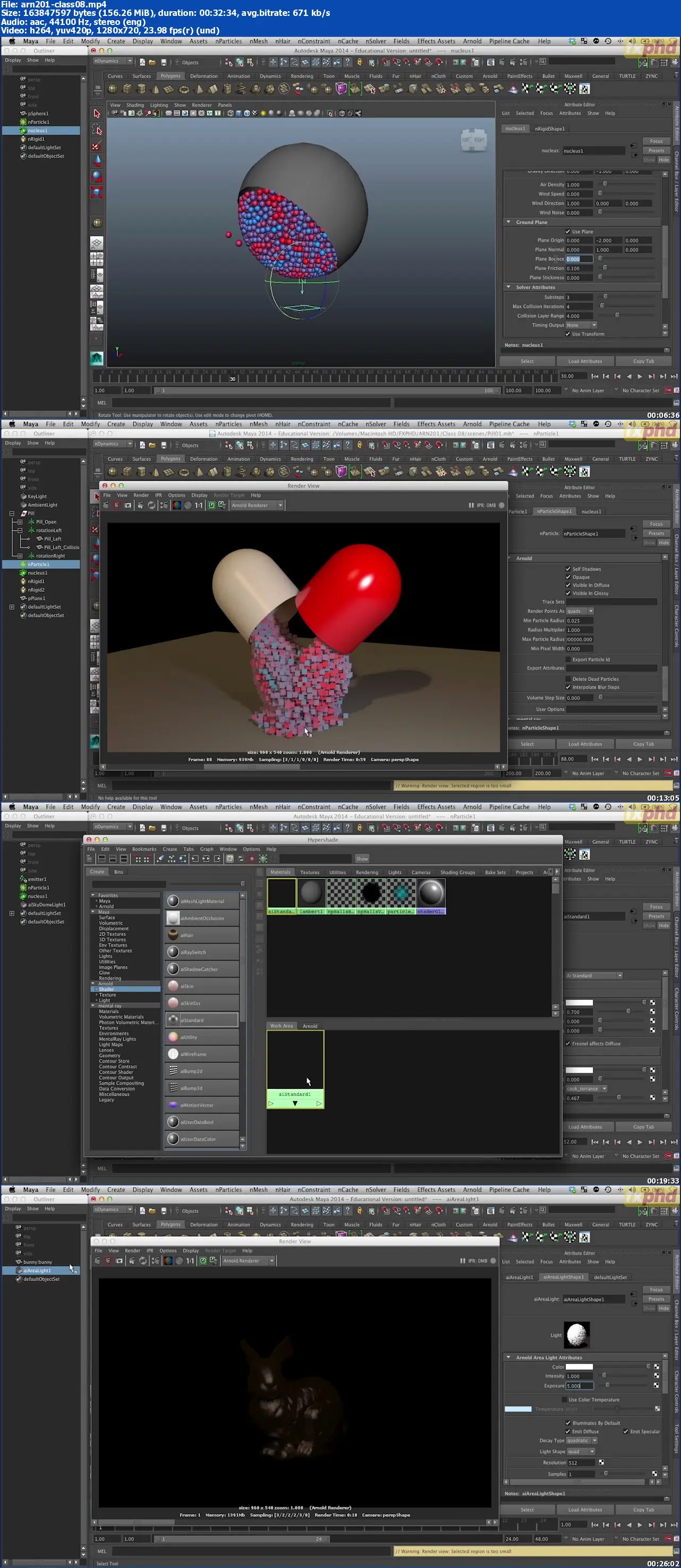The image size is (681, 1568).
Task: Open the Bookmarks menu in Hypershade
Action: click(144, 849)
